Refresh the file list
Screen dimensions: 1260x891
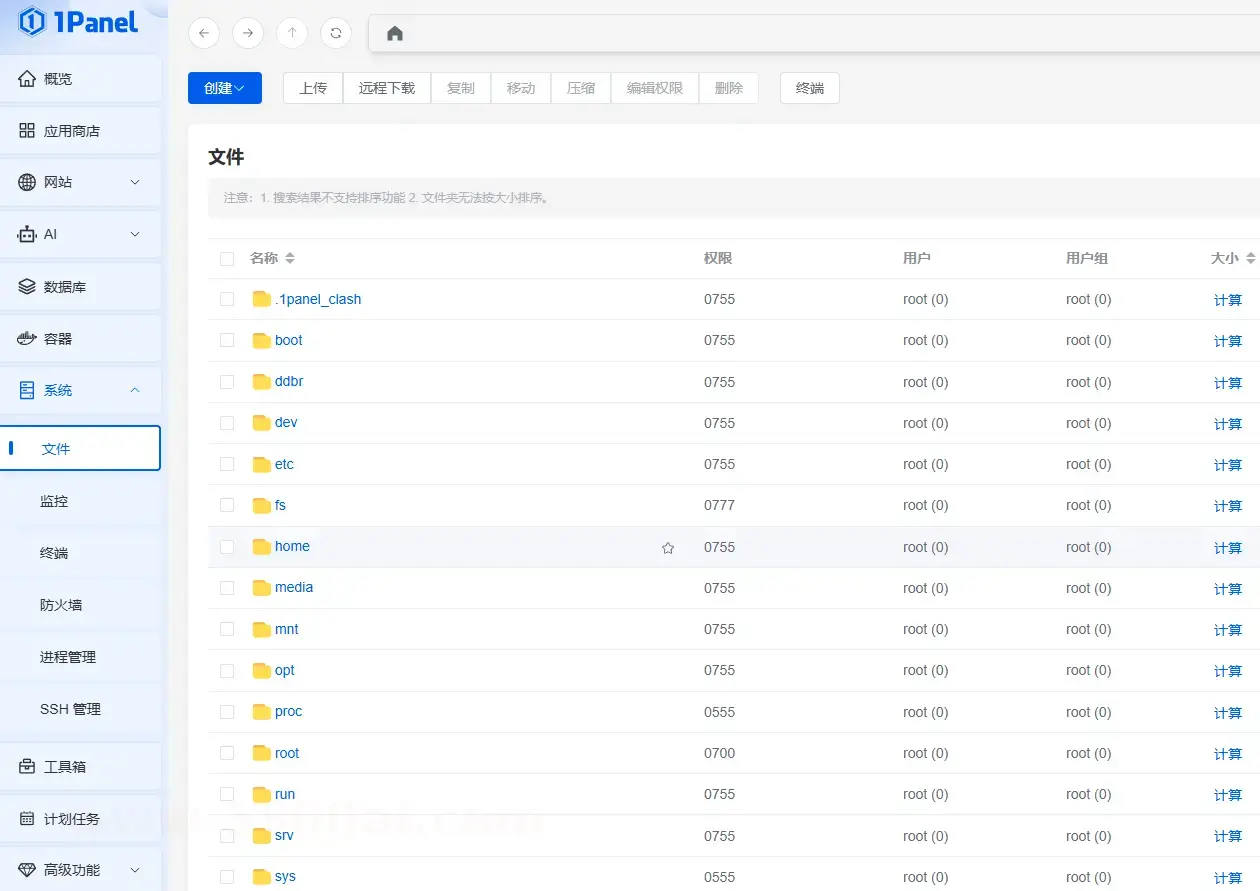336,33
